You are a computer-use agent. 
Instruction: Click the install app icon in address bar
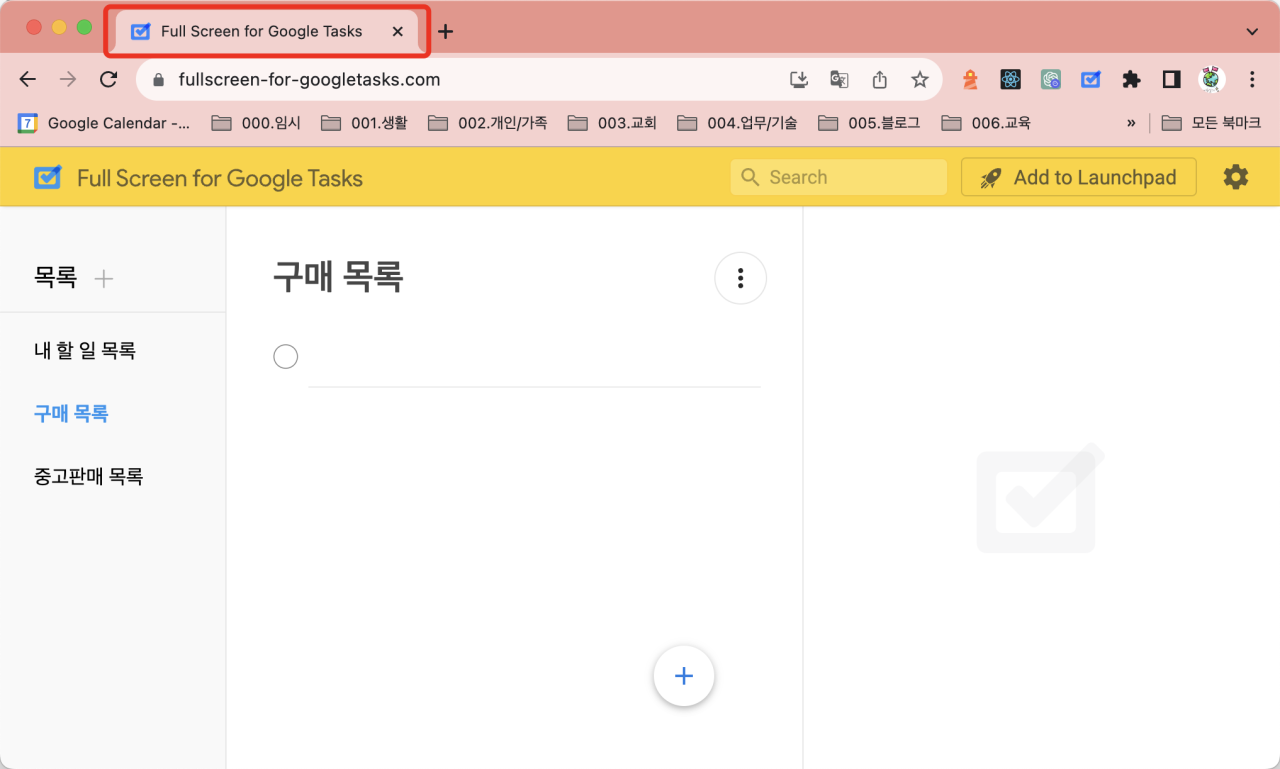pyautogui.click(x=798, y=80)
